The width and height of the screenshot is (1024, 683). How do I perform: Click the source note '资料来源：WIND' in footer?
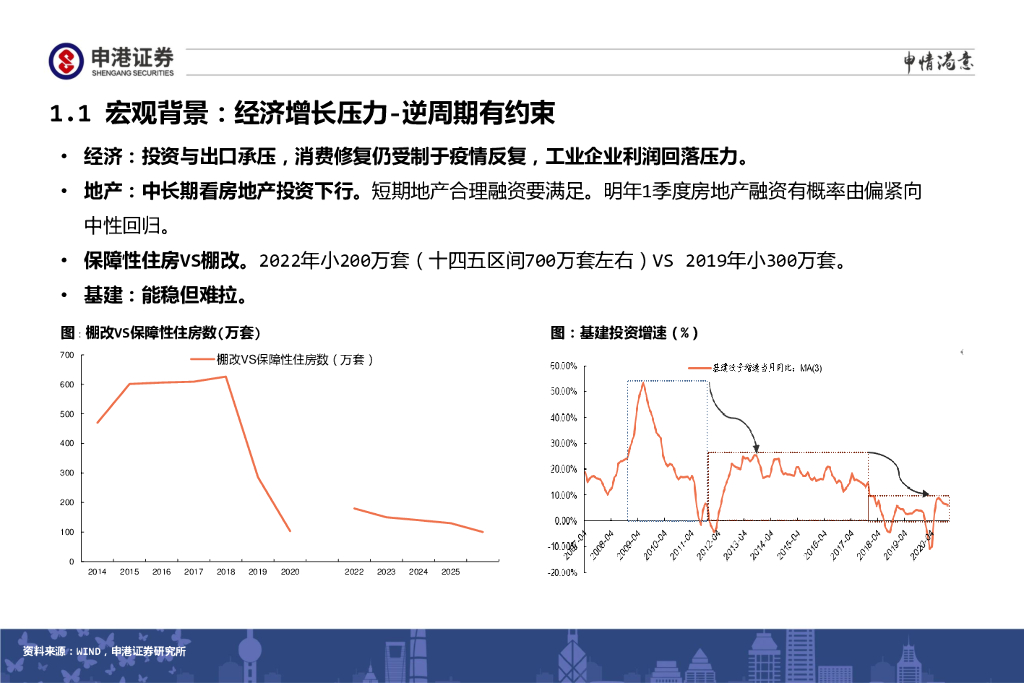coord(104,652)
